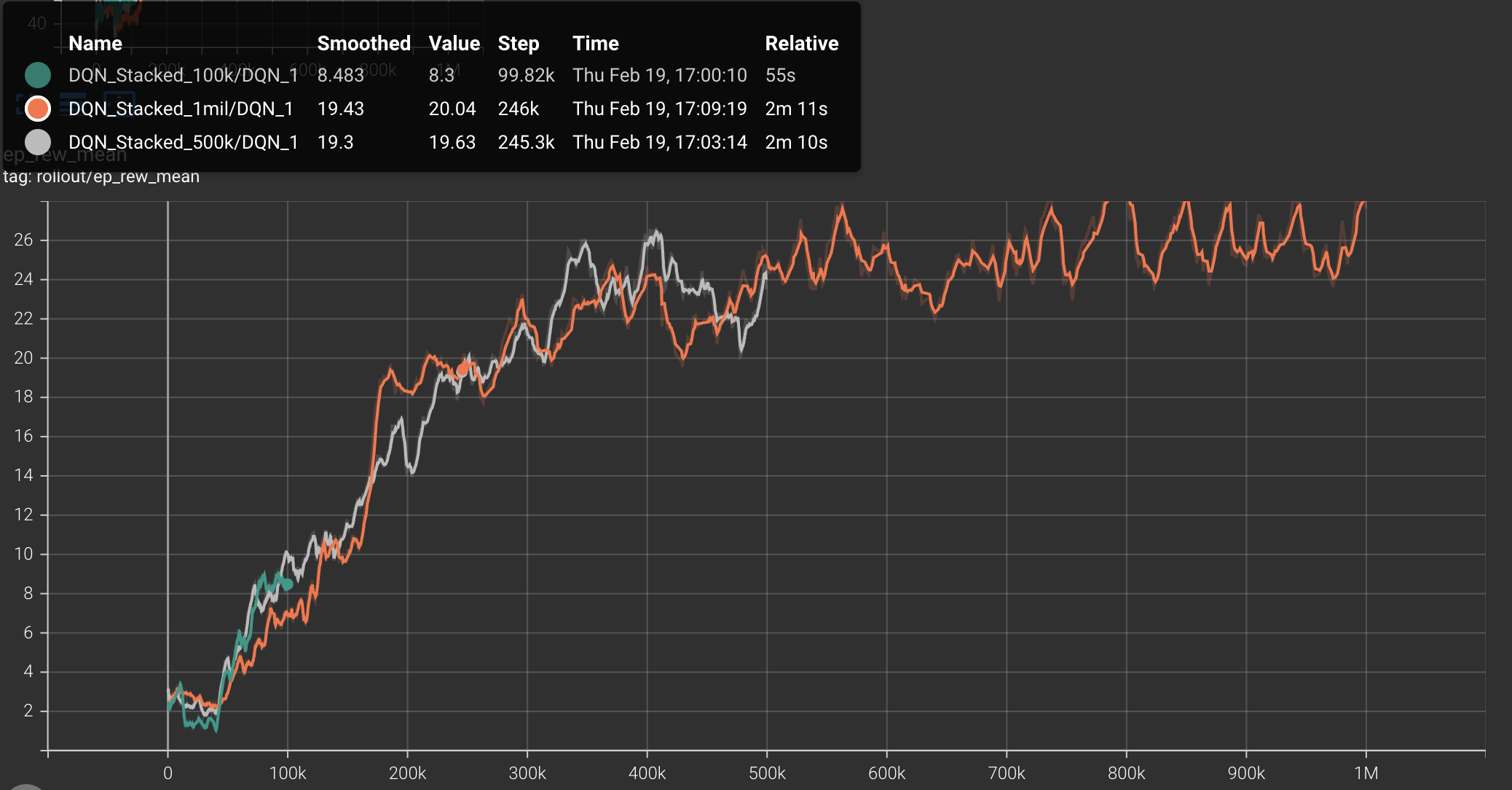Screen dimensions: 1512x790
Task: Click the Time column header
Action: pos(595,44)
